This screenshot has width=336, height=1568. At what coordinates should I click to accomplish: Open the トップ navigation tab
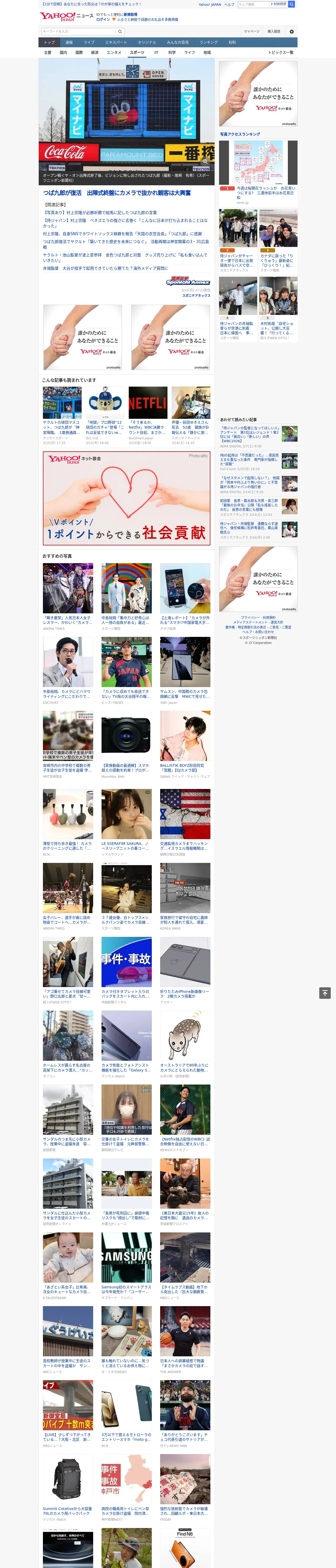[49, 43]
